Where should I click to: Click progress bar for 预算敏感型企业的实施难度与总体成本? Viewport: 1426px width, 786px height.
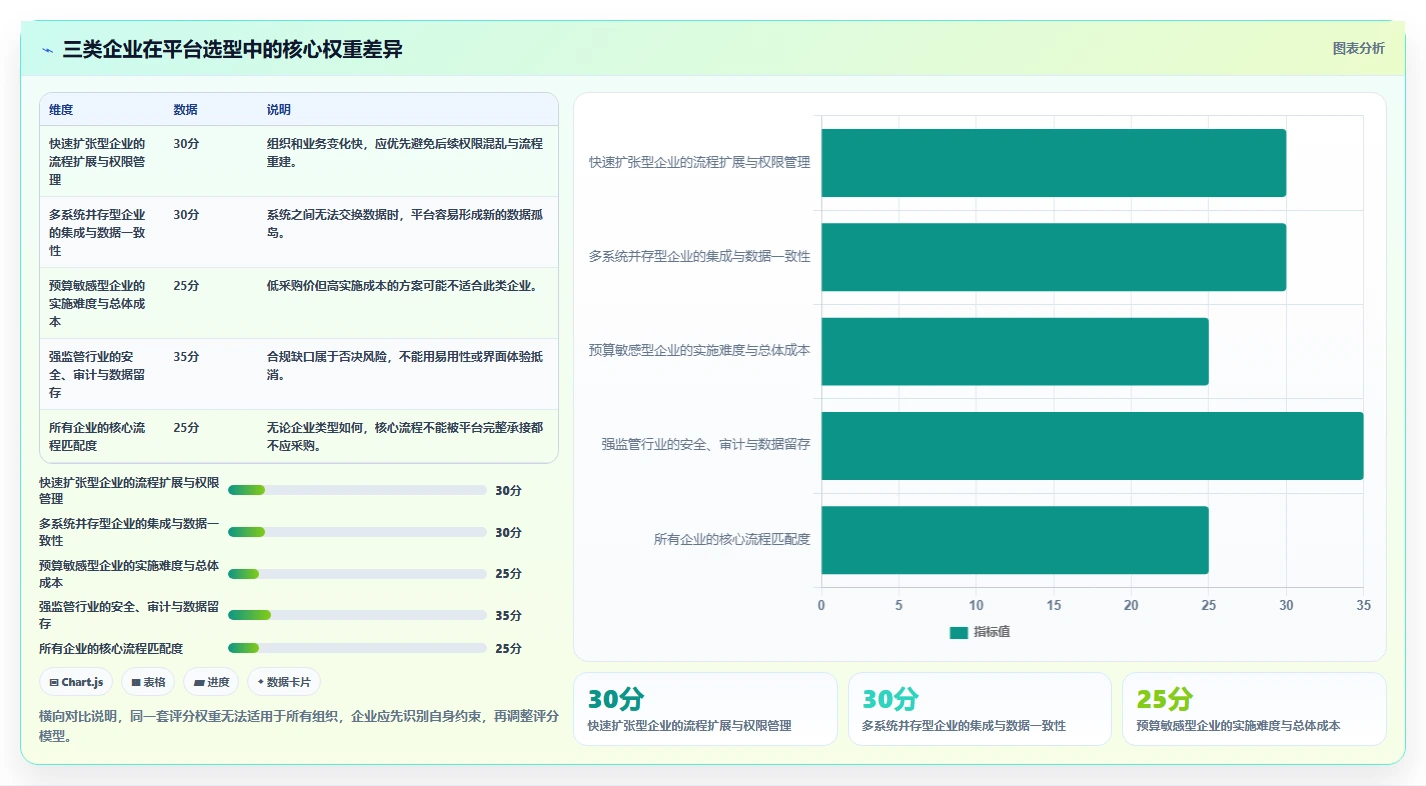357,574
